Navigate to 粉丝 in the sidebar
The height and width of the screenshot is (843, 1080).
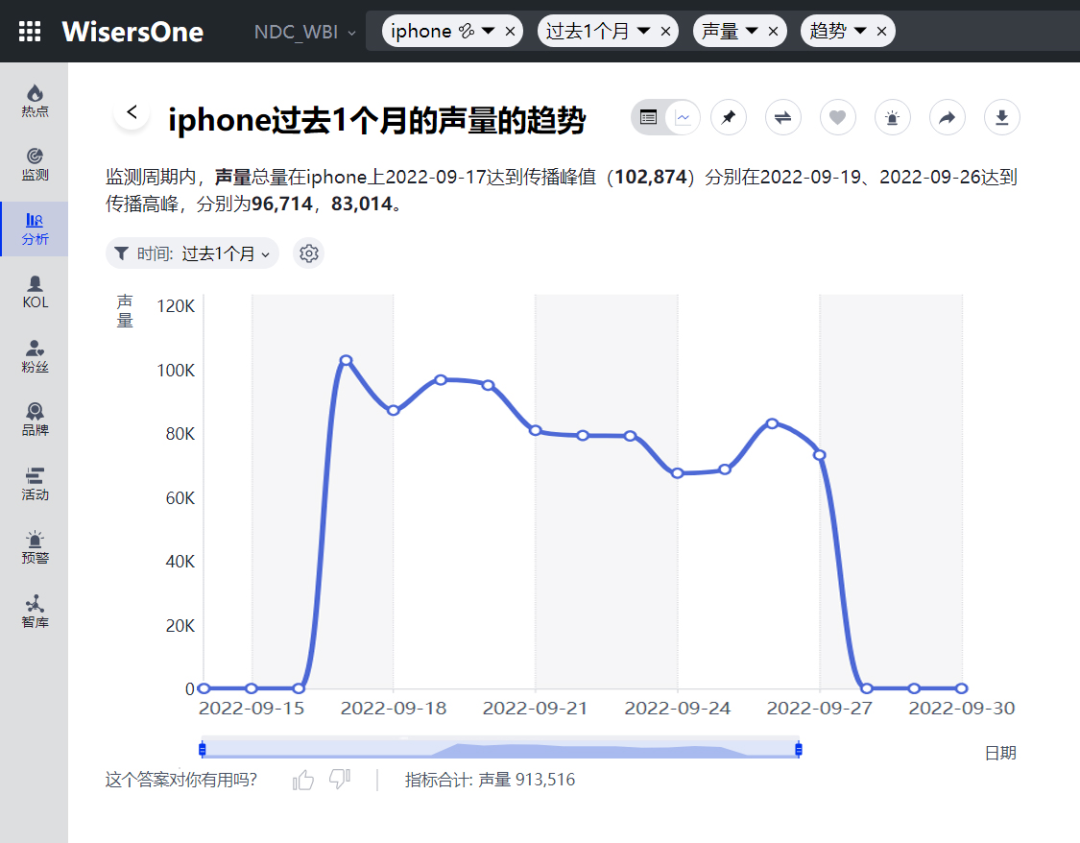click(34, 356)
